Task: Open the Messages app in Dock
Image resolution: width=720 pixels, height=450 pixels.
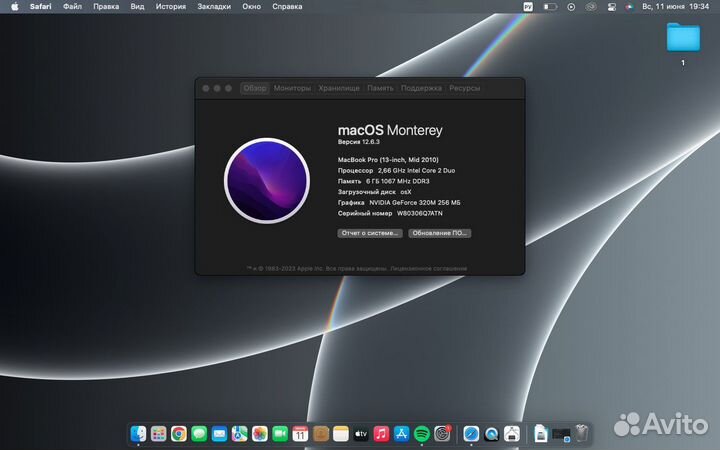Action: (x=199, y=433)
